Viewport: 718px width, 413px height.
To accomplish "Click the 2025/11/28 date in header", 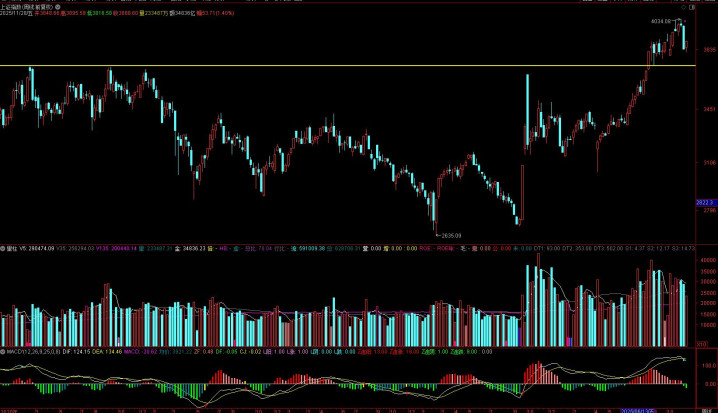I will (18, 15).
